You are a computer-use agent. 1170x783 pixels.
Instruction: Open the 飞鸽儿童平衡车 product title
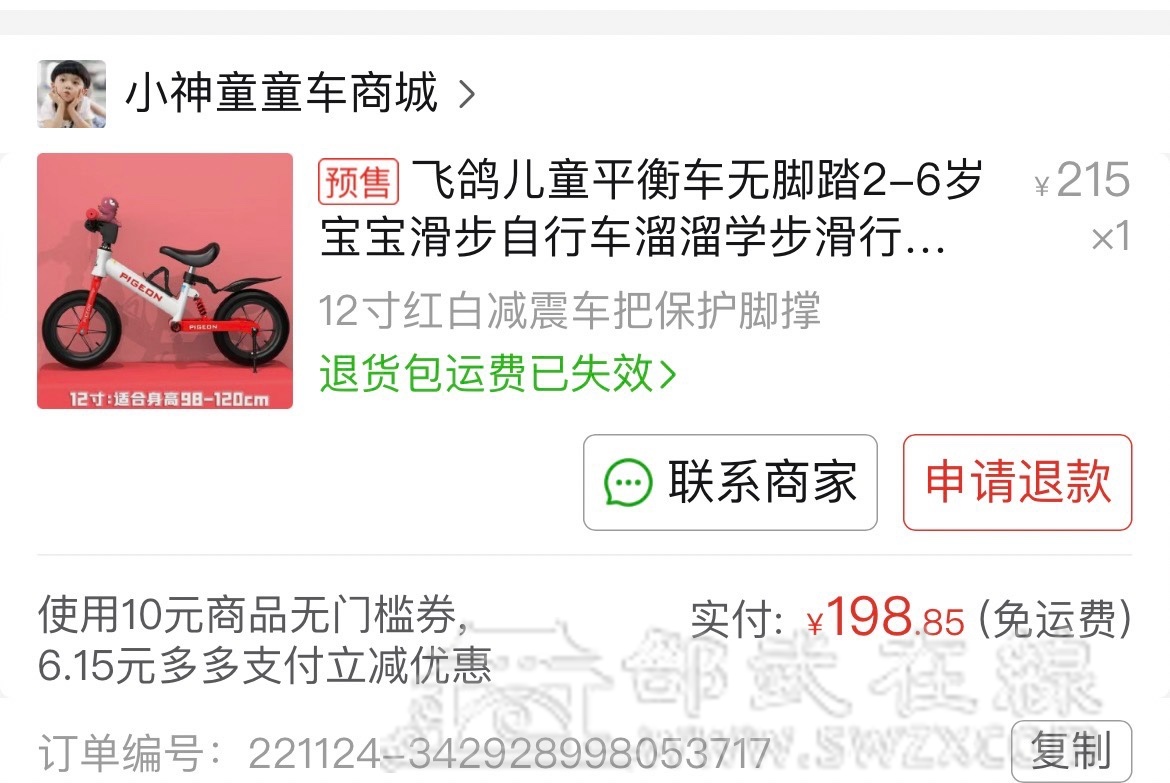651,208
